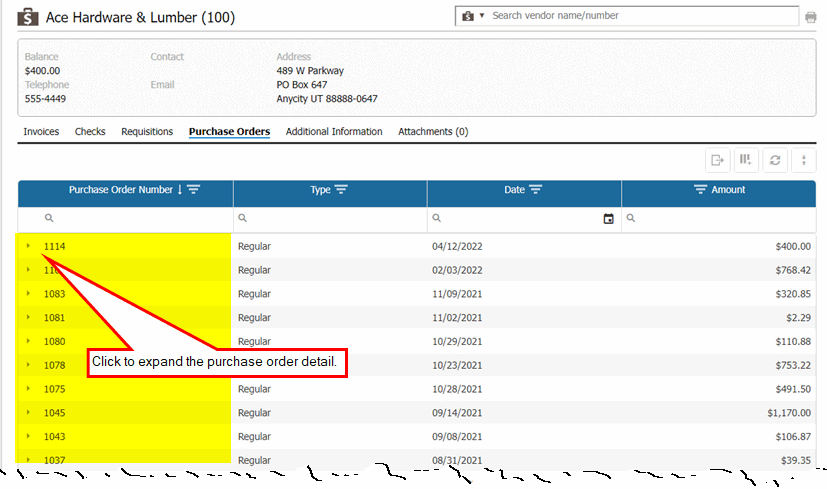Image resolution: width=827 pixels, height=489 pixels.
Task: Switch to the Invoices tab
Action: [x=41, y=131]
